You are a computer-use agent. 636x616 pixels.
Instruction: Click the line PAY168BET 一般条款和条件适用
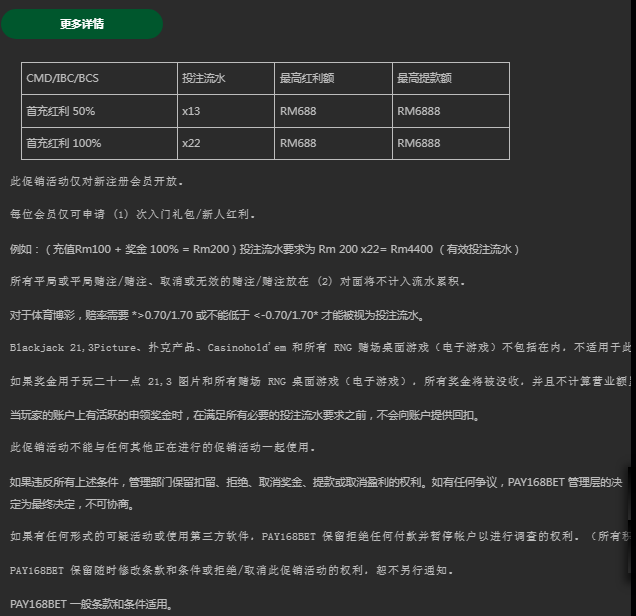(x=91, y=604)
